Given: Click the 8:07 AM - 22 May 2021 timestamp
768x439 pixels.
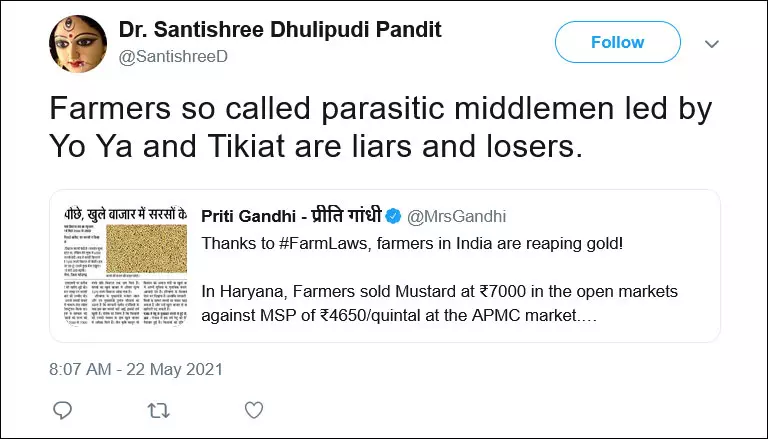Looking at the screenshot, I should point(136,369).
